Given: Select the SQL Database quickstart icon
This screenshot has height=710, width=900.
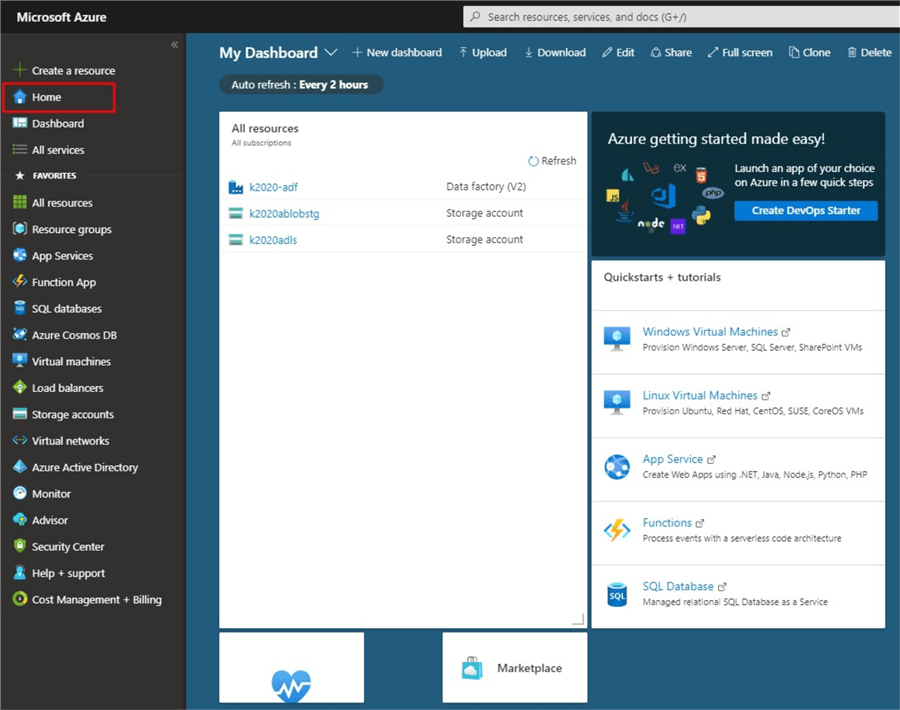Looking at the screenshot, I should [x=617, y=594].
